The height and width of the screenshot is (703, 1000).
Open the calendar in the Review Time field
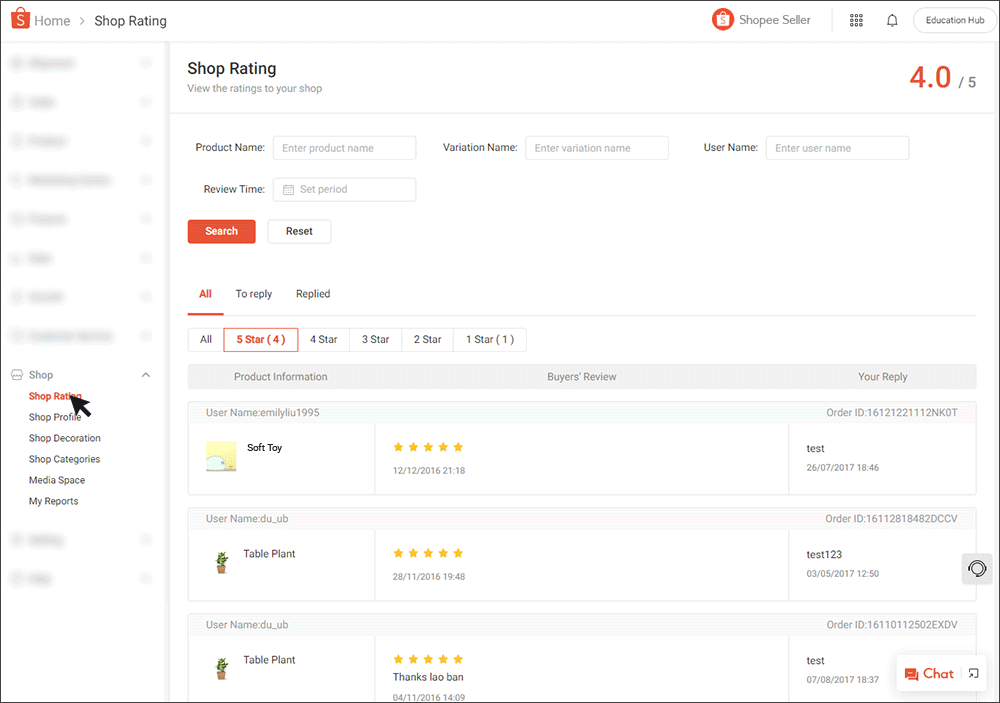click(287, 189)
